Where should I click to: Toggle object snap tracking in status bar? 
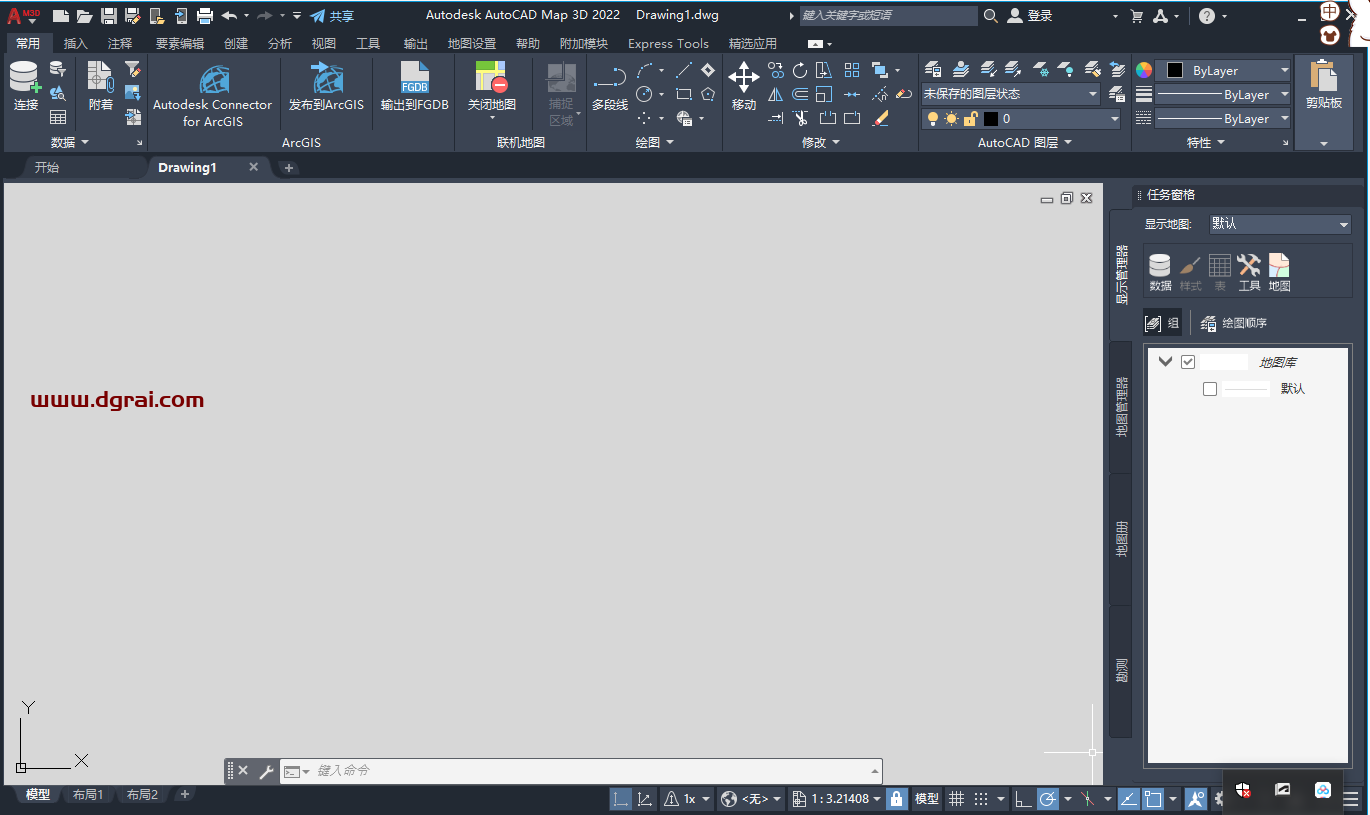[x=1128, y=799]
